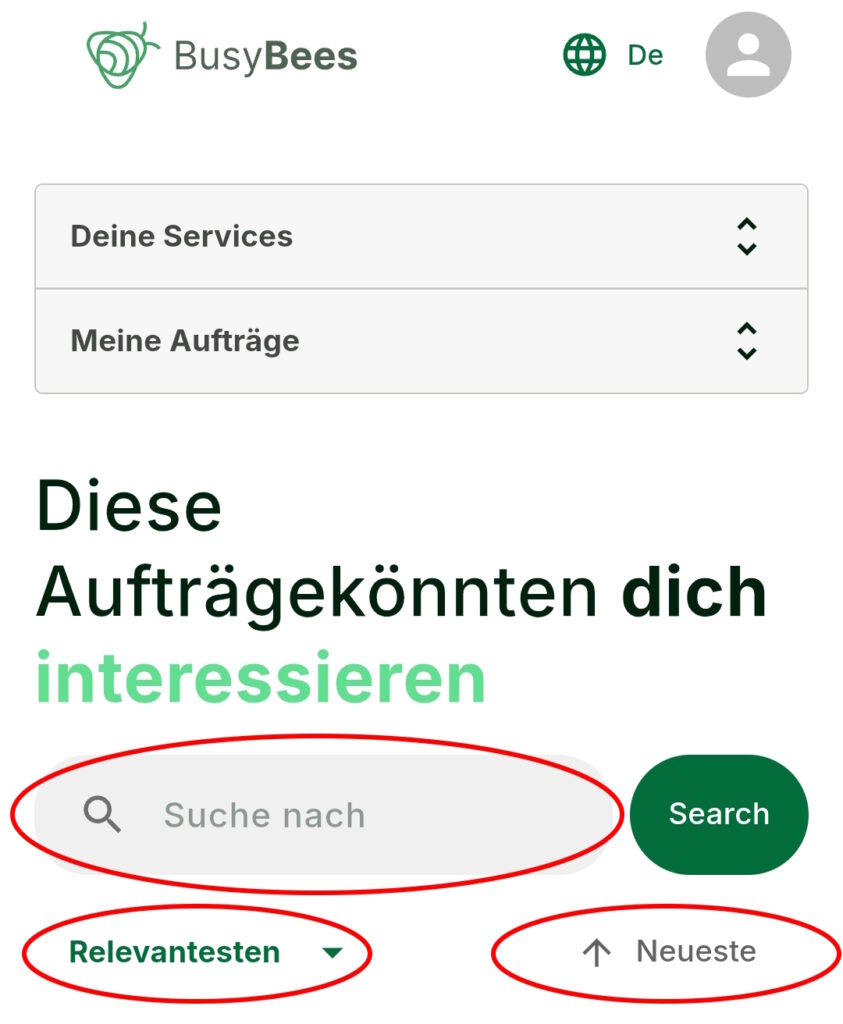The height and width of the screenshot is (1024, 843).
Task: Click the chevron arrows on Deine Services
Action: pos(746,236)
